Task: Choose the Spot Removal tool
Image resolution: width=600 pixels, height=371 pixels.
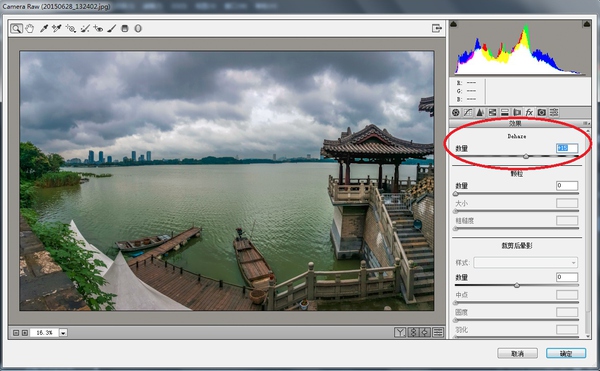Action: coord(85,28)
